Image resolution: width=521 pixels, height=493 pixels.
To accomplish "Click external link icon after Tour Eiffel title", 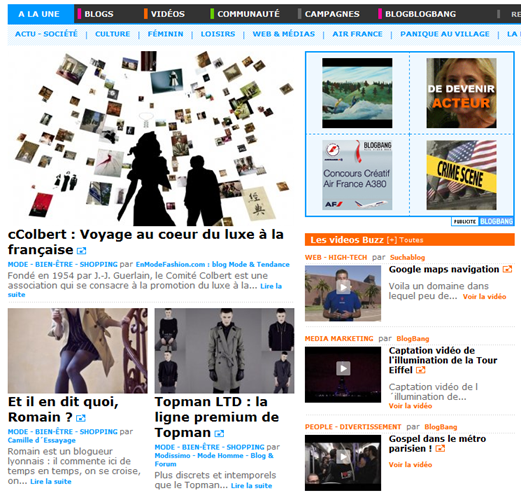I will [x=421, y=370].
